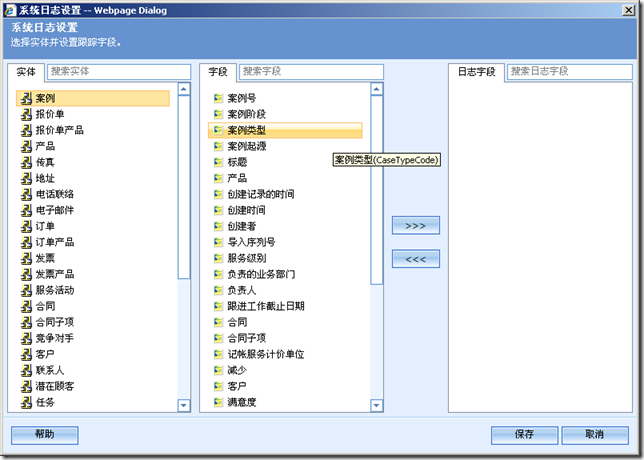This screenshot has width=644, height=460.
Task: Click the entity icon next to 竞争对手
Action: 26,338
